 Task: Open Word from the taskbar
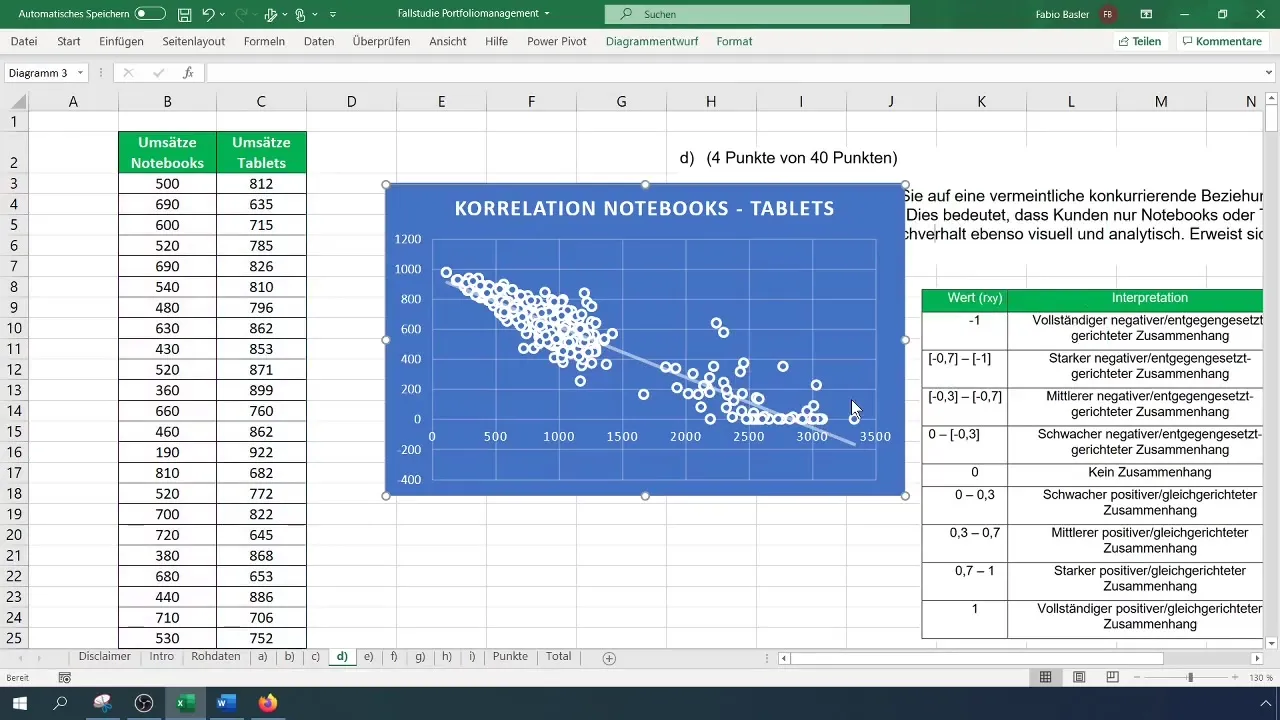(x=225, y=703)
